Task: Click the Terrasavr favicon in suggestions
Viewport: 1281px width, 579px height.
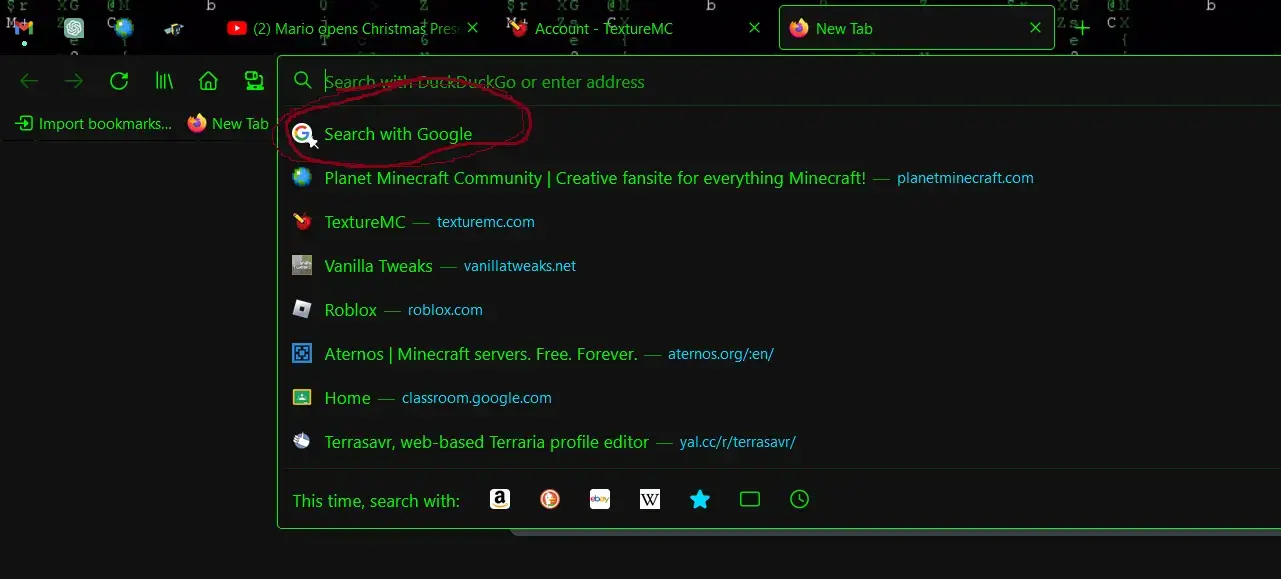Action: coord(302,441)
